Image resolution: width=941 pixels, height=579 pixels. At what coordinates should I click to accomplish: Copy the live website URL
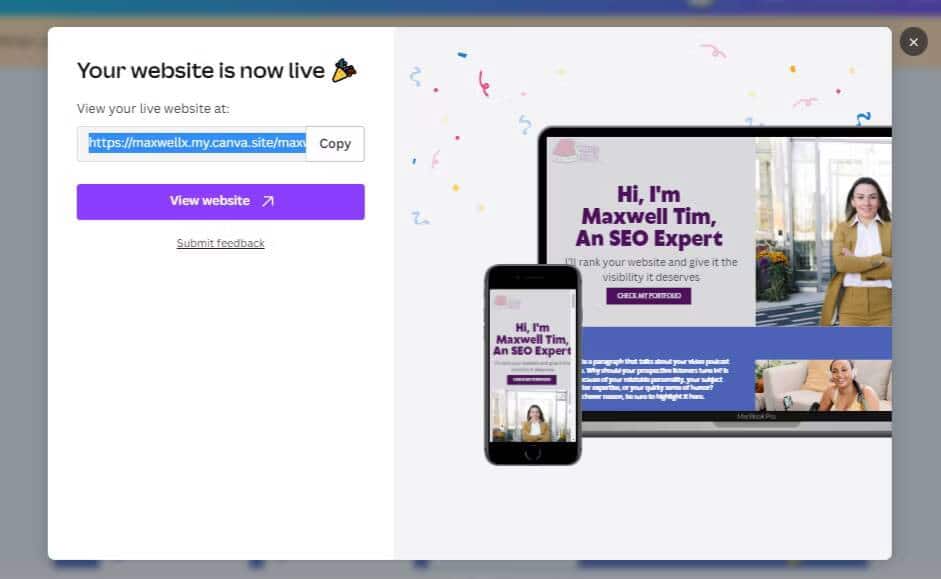click(335, 144)
